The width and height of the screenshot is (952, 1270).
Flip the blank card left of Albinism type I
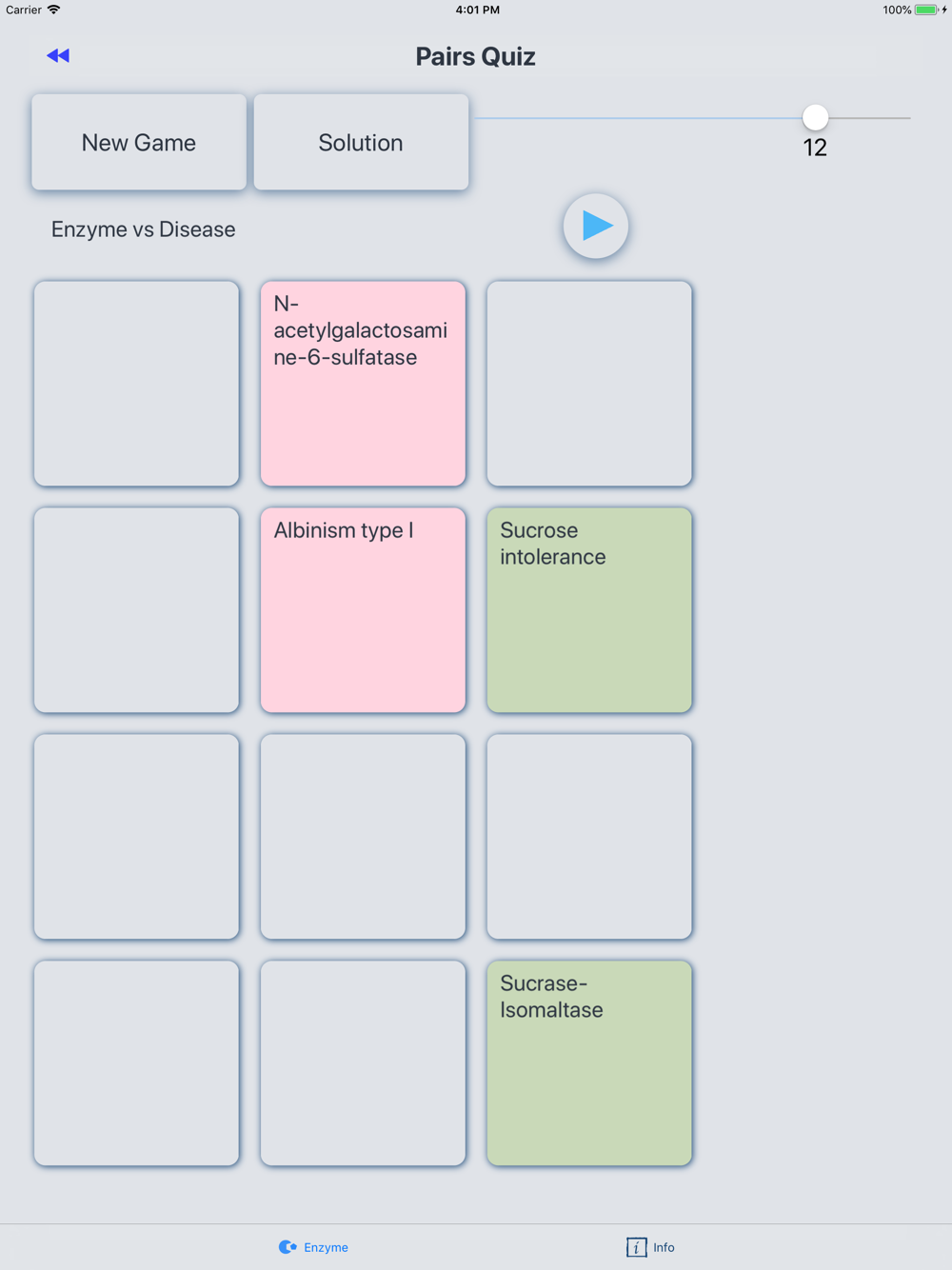click(136, 610)
